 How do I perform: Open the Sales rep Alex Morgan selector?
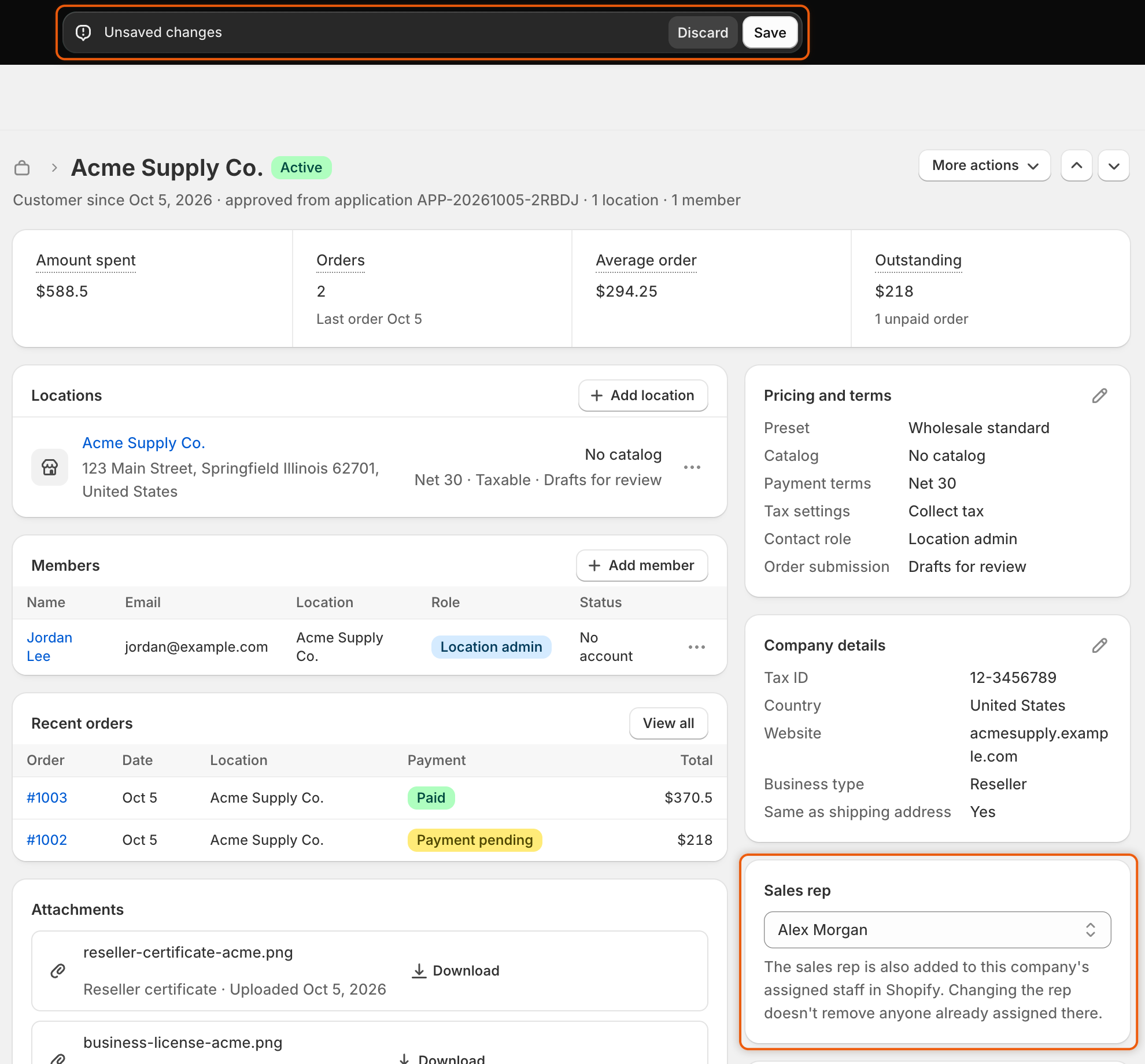(937, 930)
